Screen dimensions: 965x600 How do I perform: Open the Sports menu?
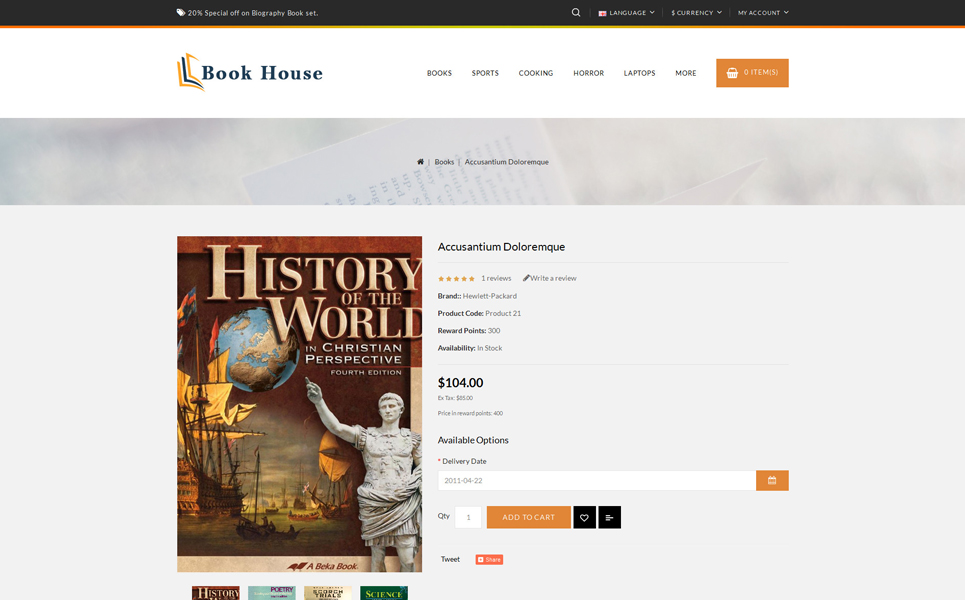[485, 73]
